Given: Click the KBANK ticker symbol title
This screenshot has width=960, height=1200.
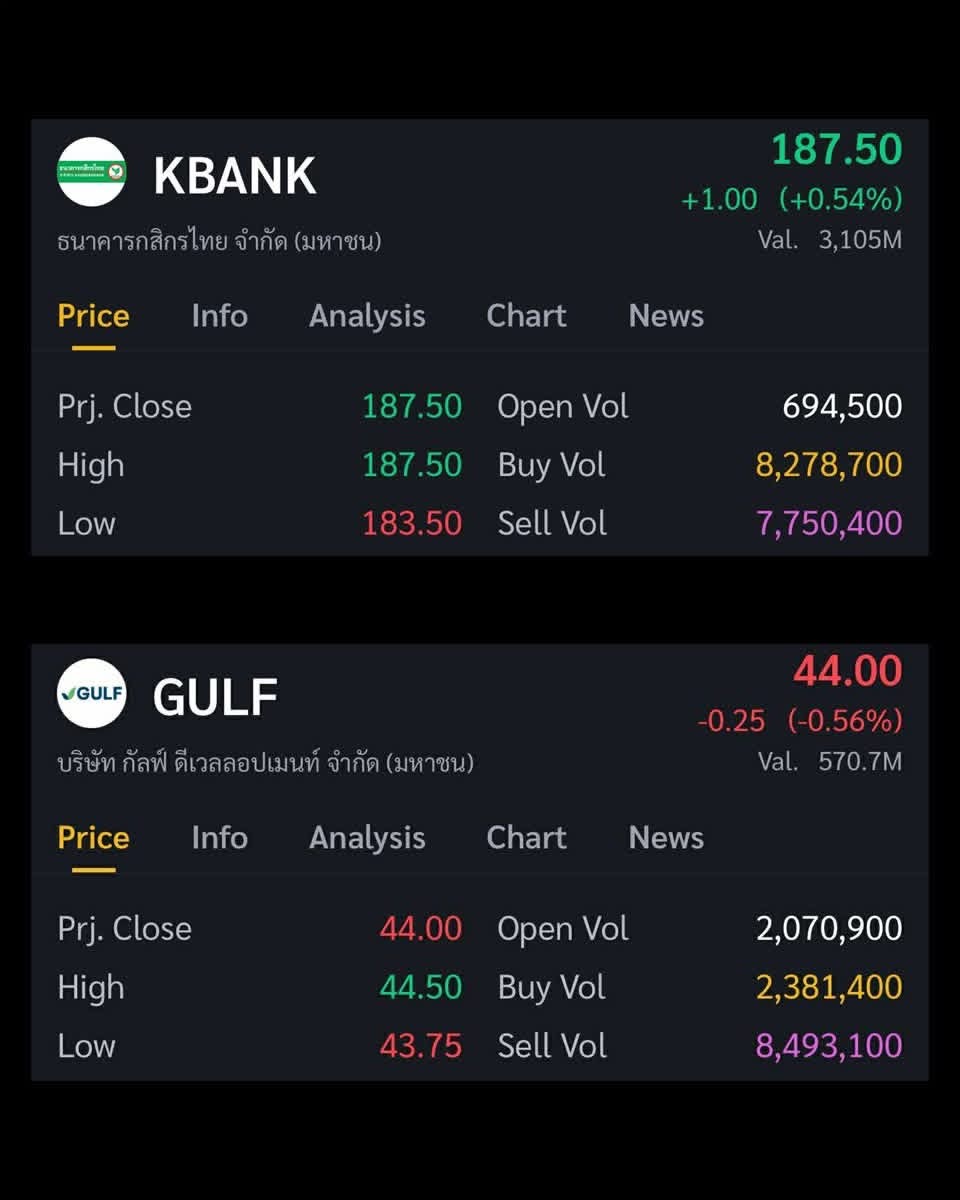Looking at the screenshot, I should (x=235, y=176).
